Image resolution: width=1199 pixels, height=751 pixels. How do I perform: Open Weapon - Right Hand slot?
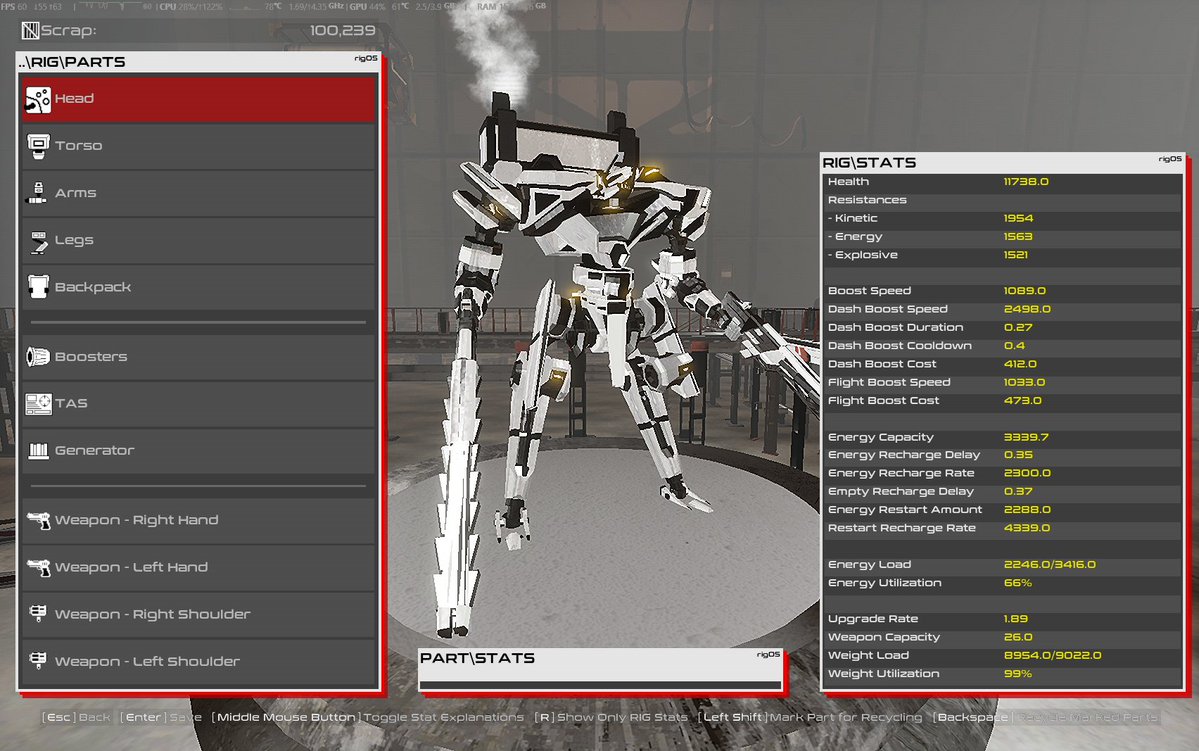coord(199,521)
